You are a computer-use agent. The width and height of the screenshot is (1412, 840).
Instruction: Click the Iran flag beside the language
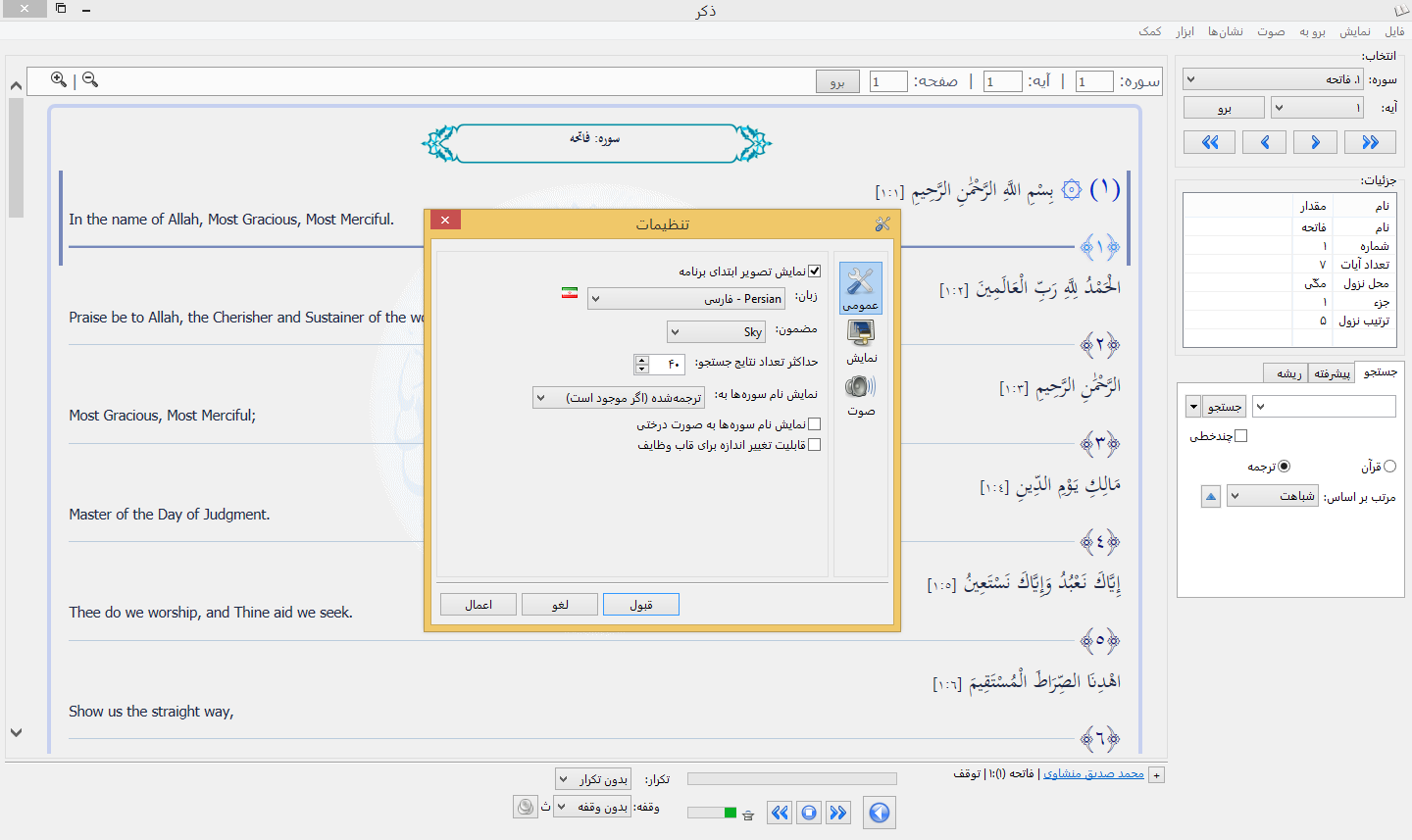pos(570,292)
